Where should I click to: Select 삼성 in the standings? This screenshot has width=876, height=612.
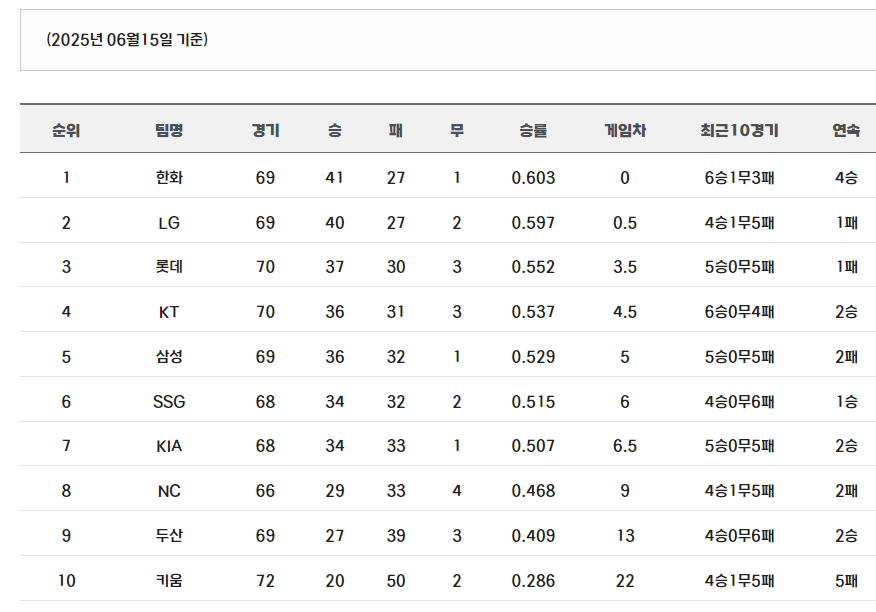(169, 357)
